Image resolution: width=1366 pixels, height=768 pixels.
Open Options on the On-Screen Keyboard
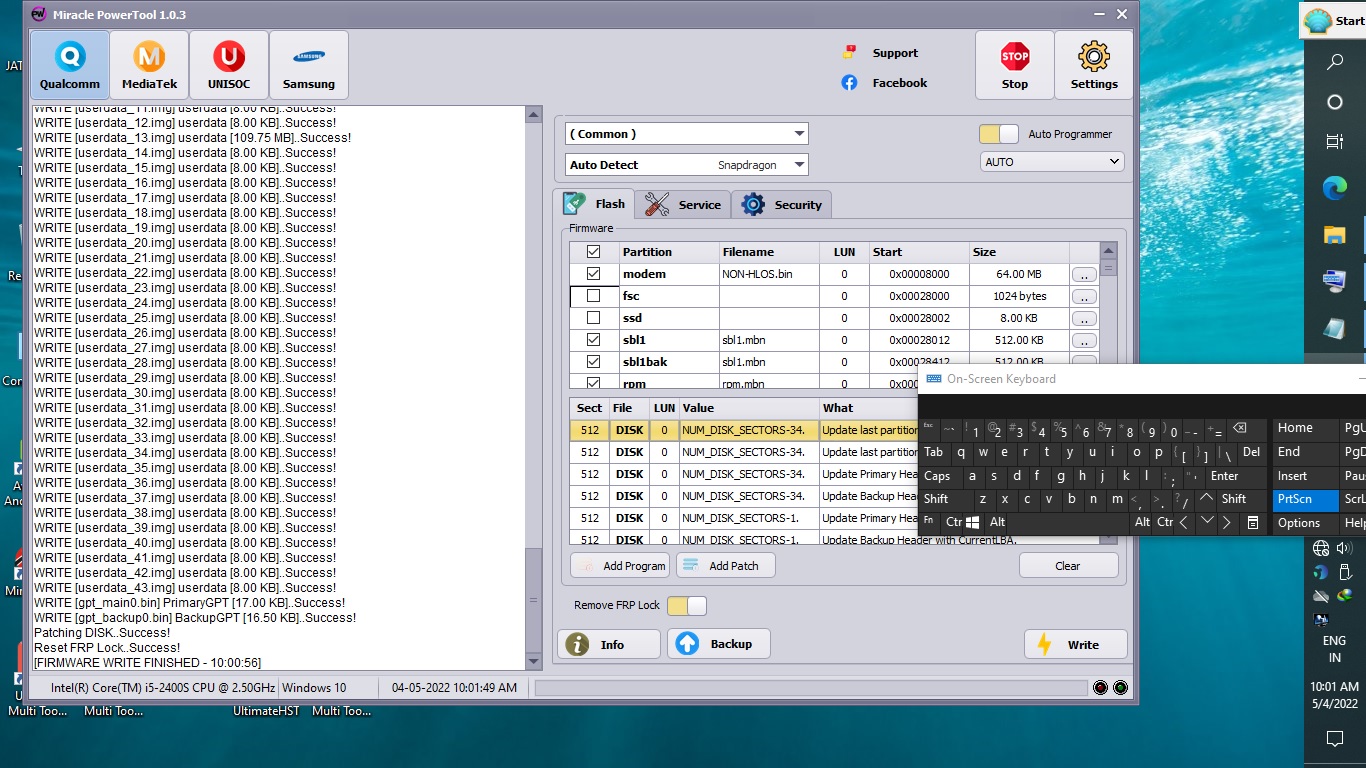(x=1305, y=523)
